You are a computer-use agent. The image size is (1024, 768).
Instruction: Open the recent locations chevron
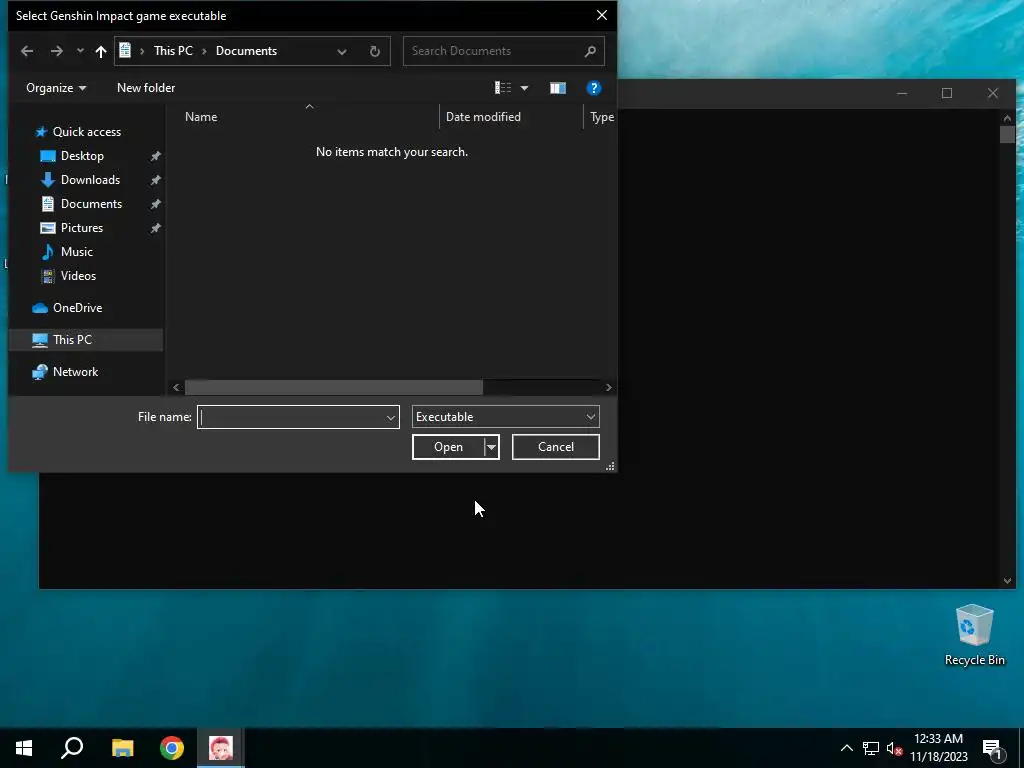(x=80, y=51)
